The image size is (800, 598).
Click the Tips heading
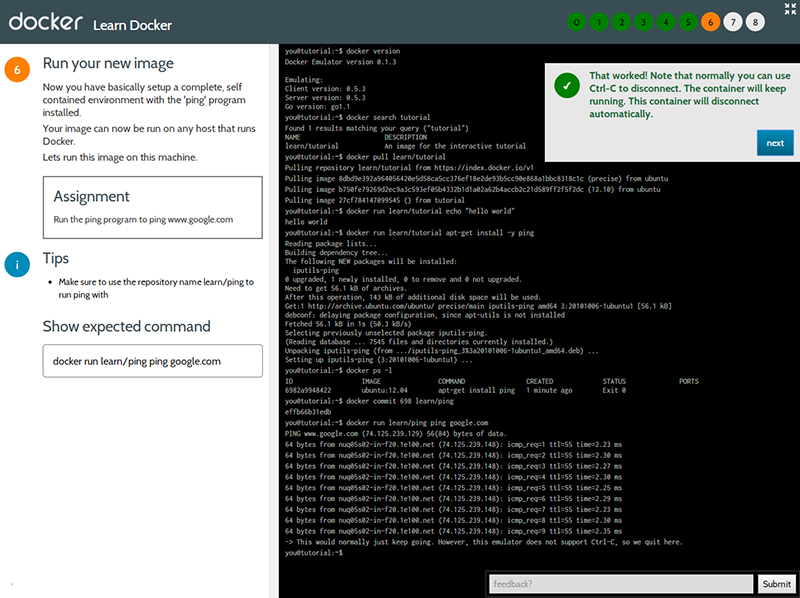pos(56,258)
